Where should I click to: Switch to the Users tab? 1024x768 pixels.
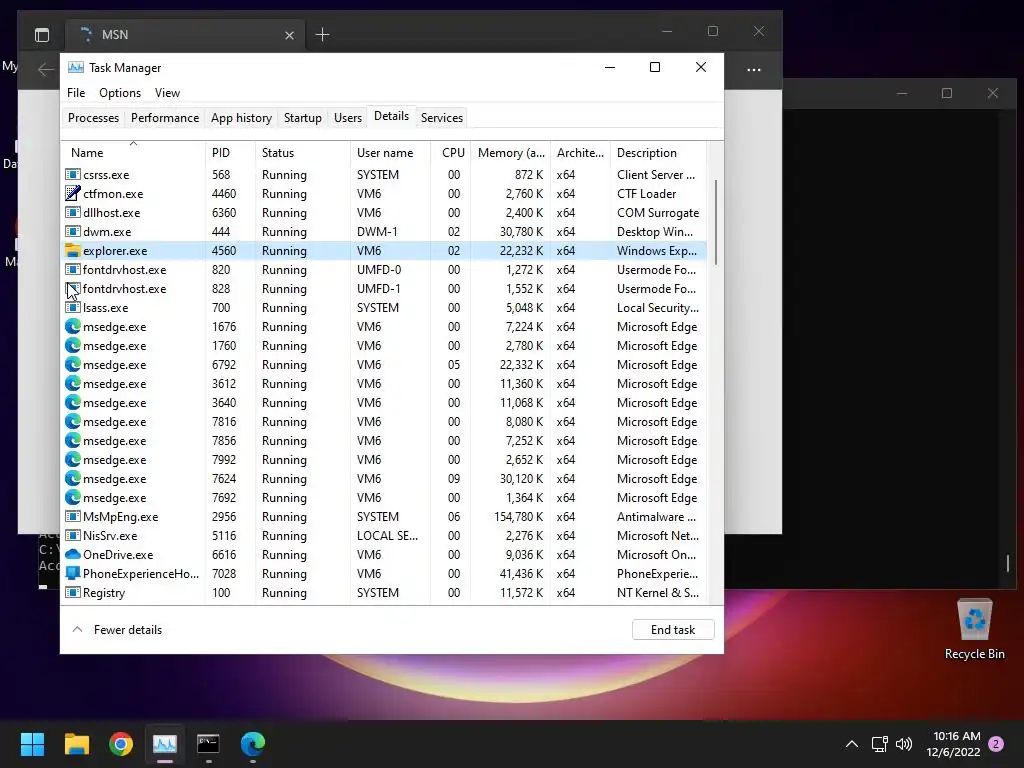pos(347,118)
